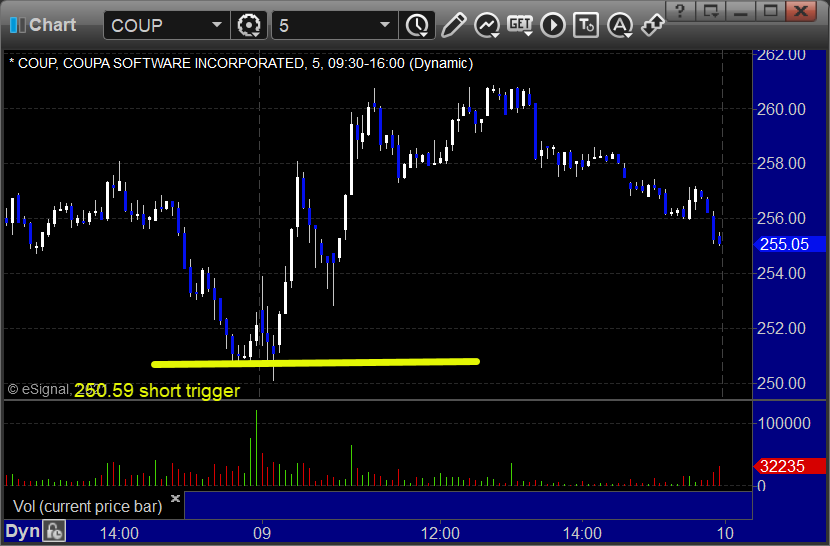Click the Fc formula icon
The width and height of the screenshot is (830, 546).
54,531
